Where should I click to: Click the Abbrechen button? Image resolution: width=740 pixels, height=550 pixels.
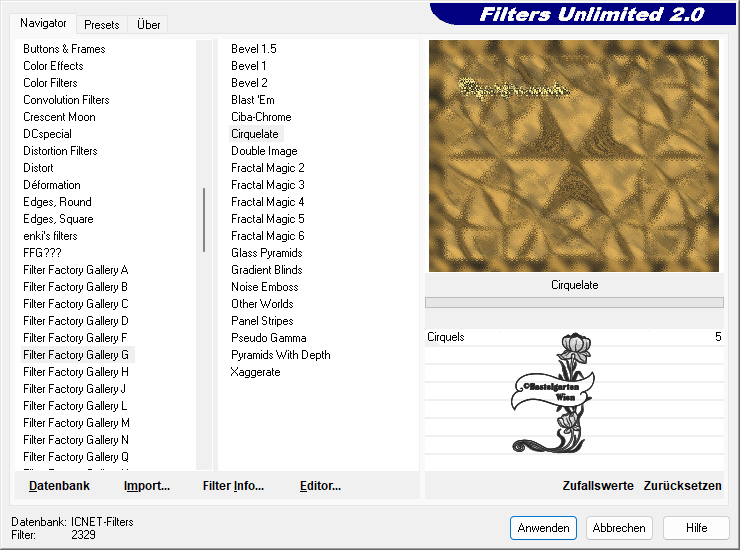click(619, 528)
